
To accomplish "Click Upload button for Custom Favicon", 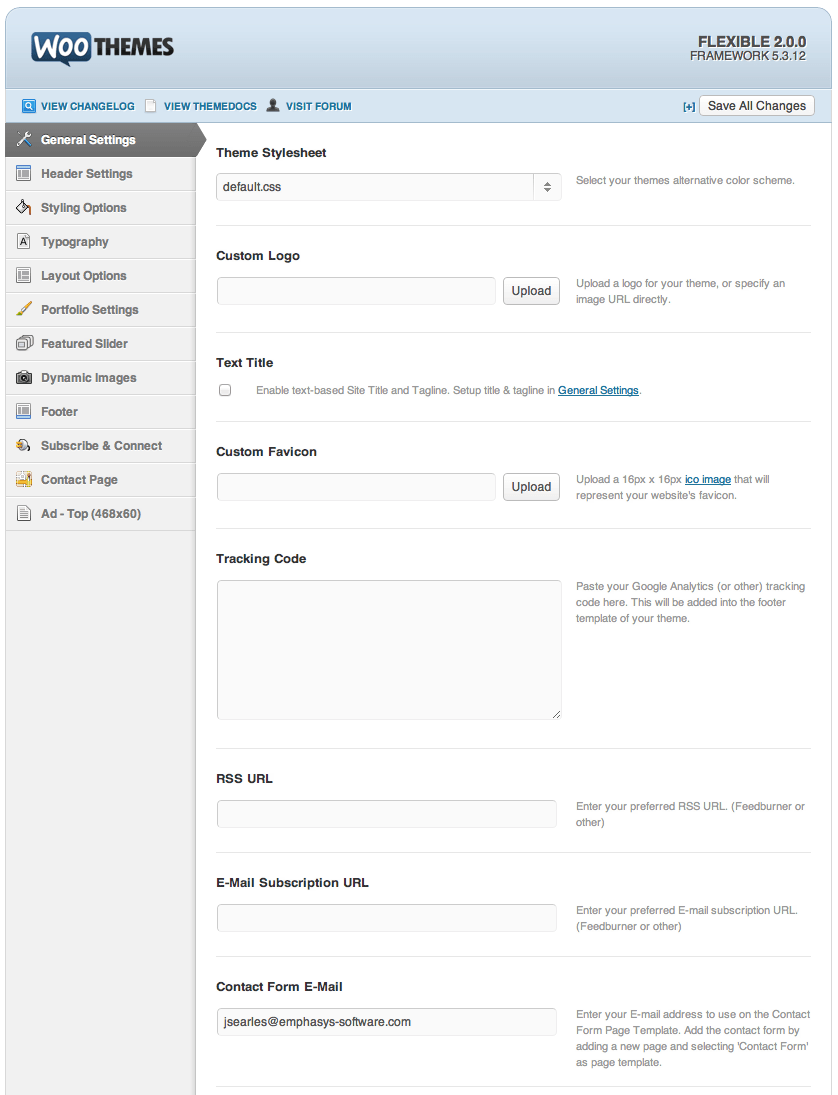I will tap(531, 487).
